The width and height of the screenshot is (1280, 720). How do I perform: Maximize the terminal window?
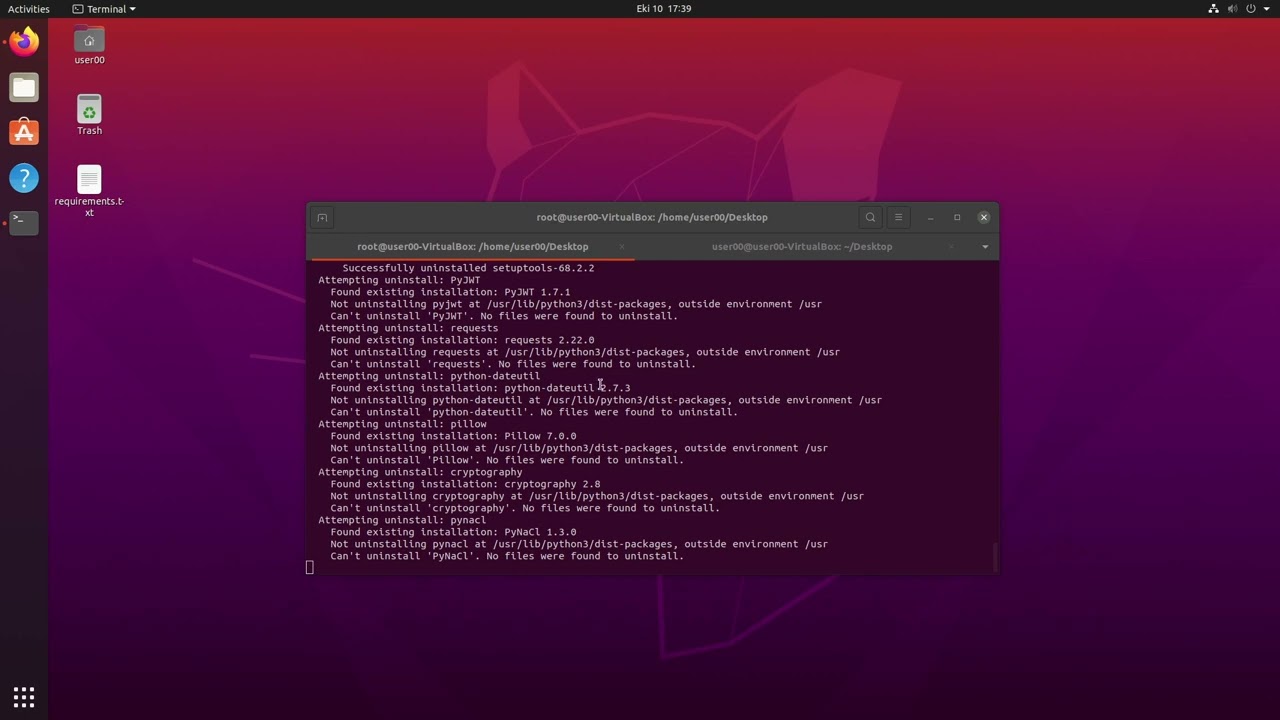tap(957, 217)
